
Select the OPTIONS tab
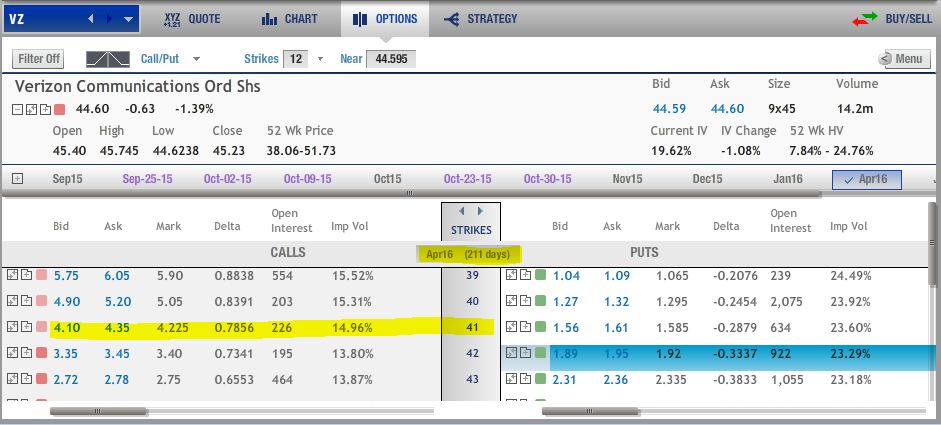(x=385, y=19)
